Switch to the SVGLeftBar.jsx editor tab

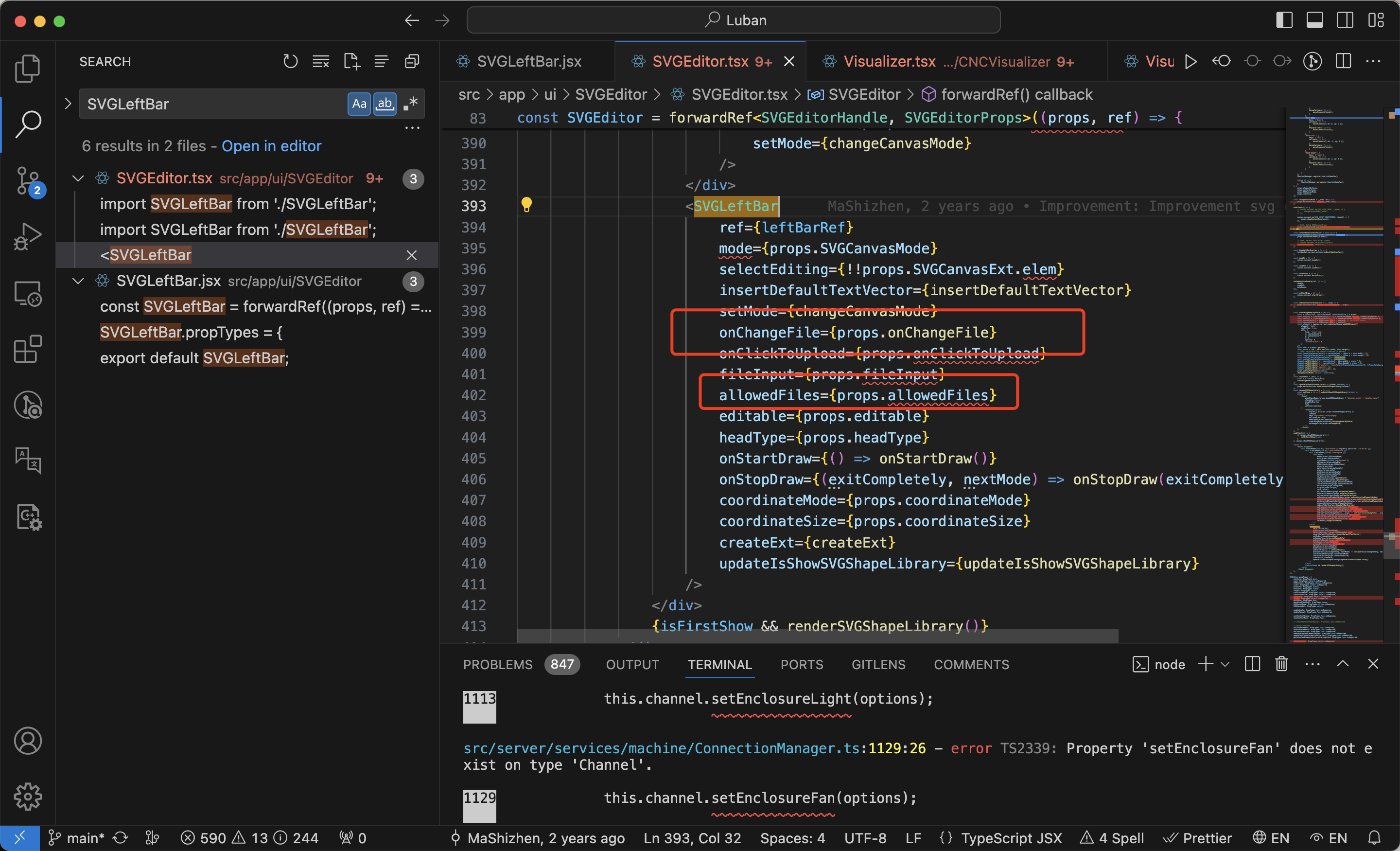tap(528, 61)
